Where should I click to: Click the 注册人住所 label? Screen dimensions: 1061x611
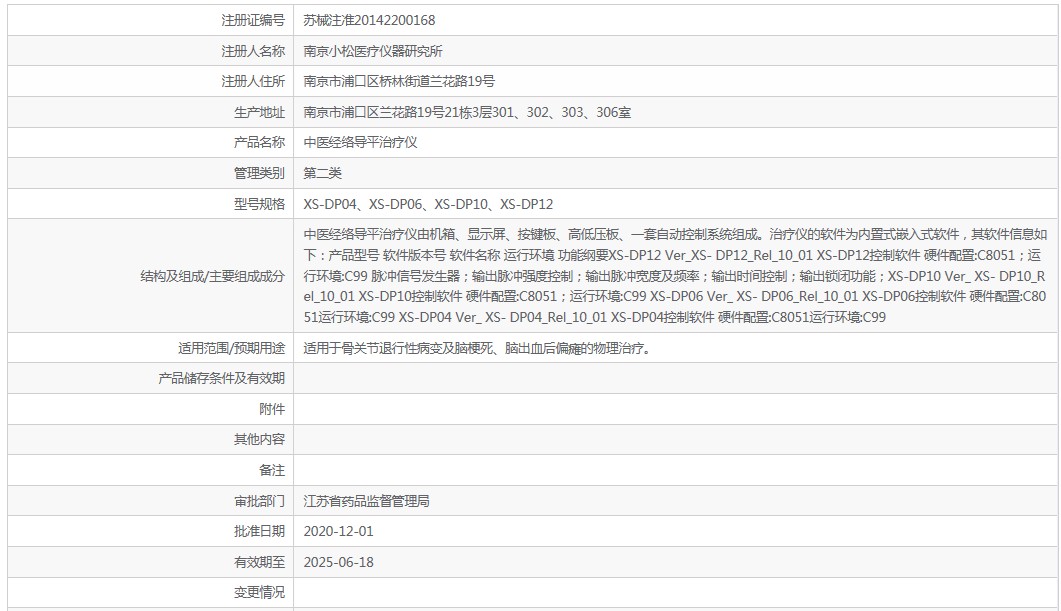pyautogui.click(x=253, y=82)
